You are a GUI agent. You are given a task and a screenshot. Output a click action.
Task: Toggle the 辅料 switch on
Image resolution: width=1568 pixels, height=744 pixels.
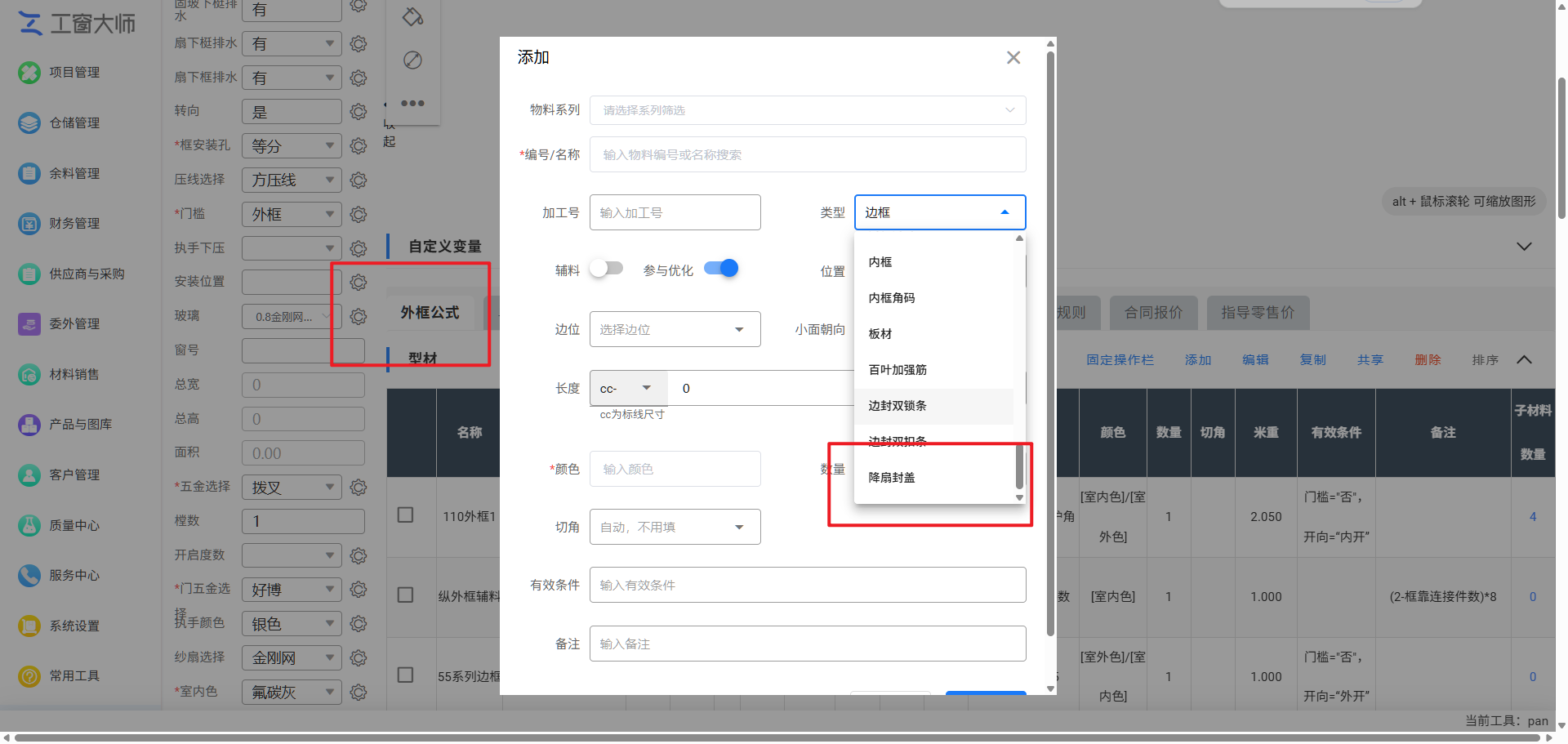606,269
